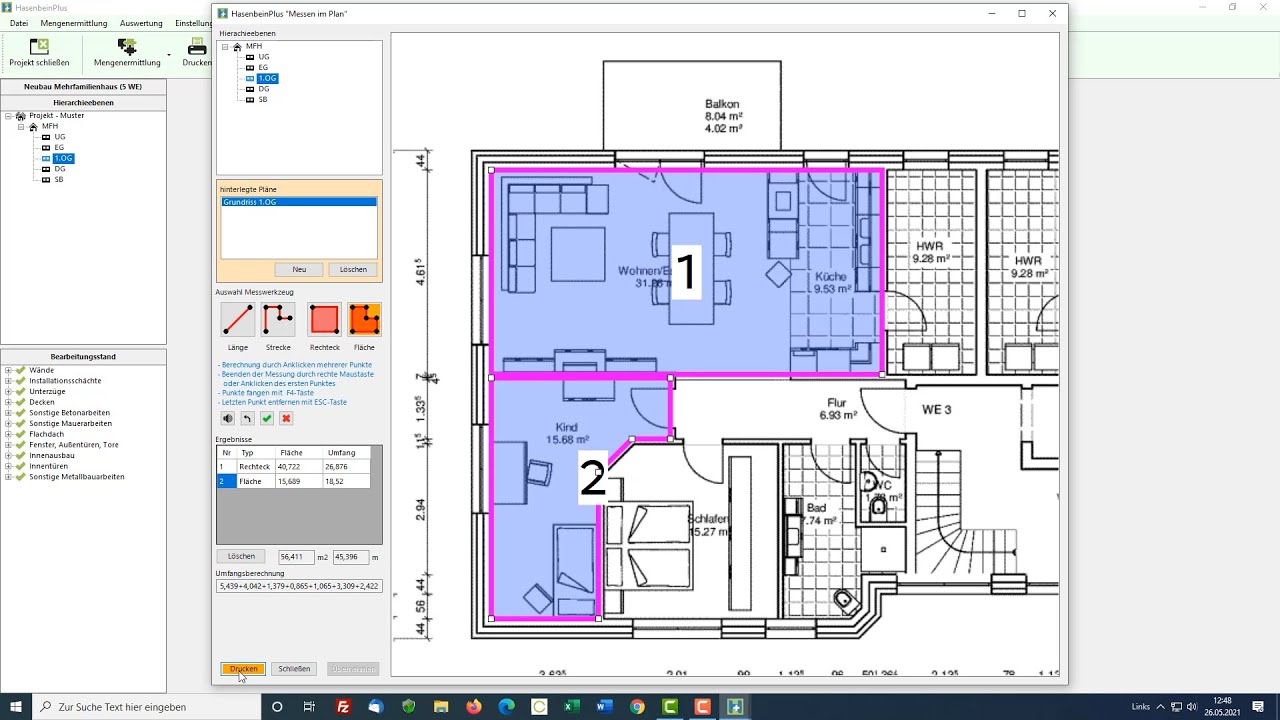This screenshot has width=1280, height=720.
Task: Expand the Decken entry
Action: coord(8,402)
